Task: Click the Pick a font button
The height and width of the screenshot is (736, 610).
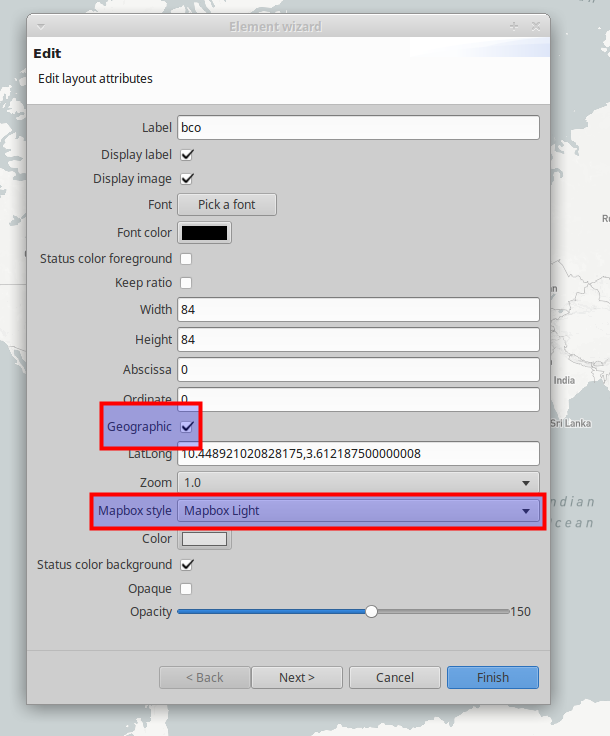Action: [227, 205]
